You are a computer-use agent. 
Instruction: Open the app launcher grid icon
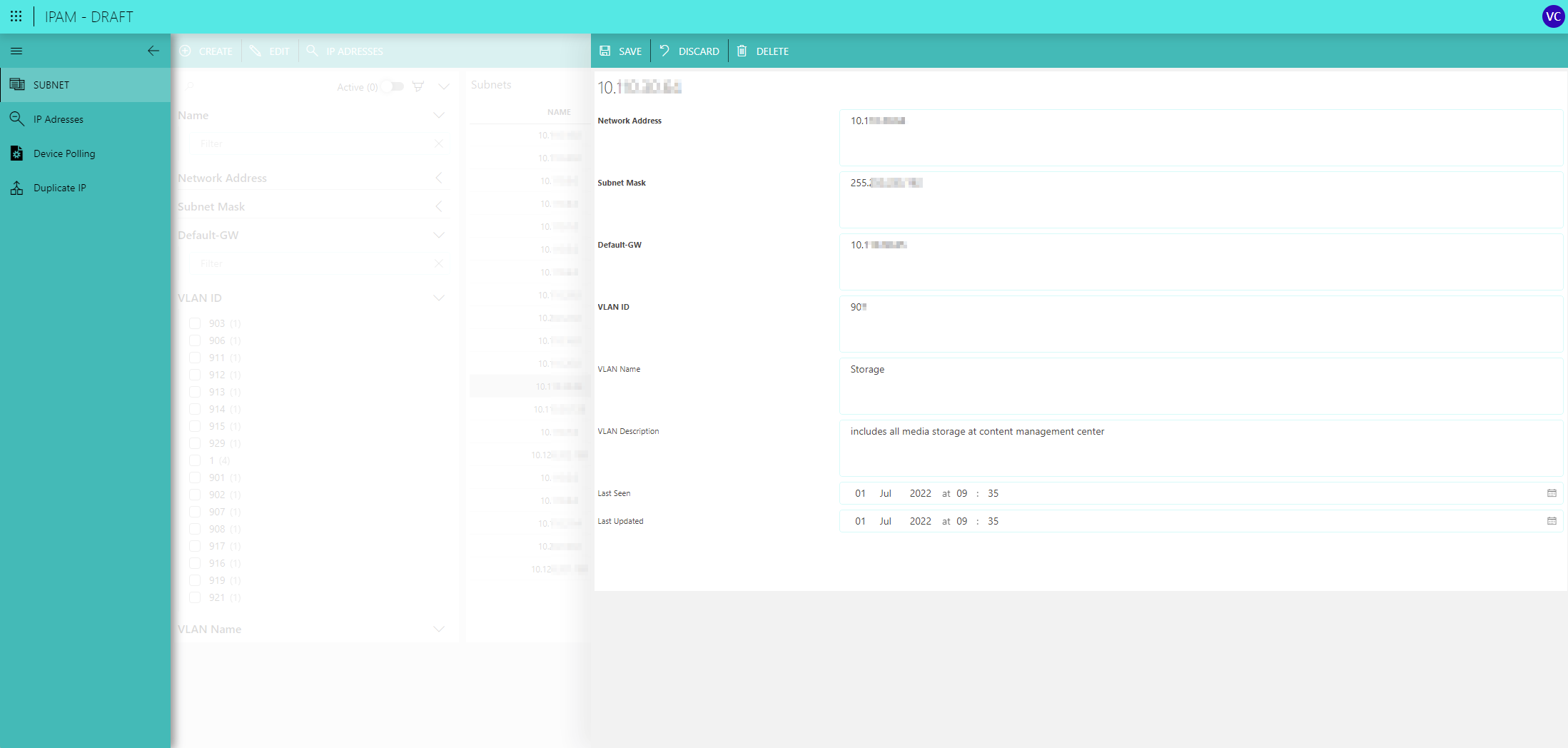[16, 16]
